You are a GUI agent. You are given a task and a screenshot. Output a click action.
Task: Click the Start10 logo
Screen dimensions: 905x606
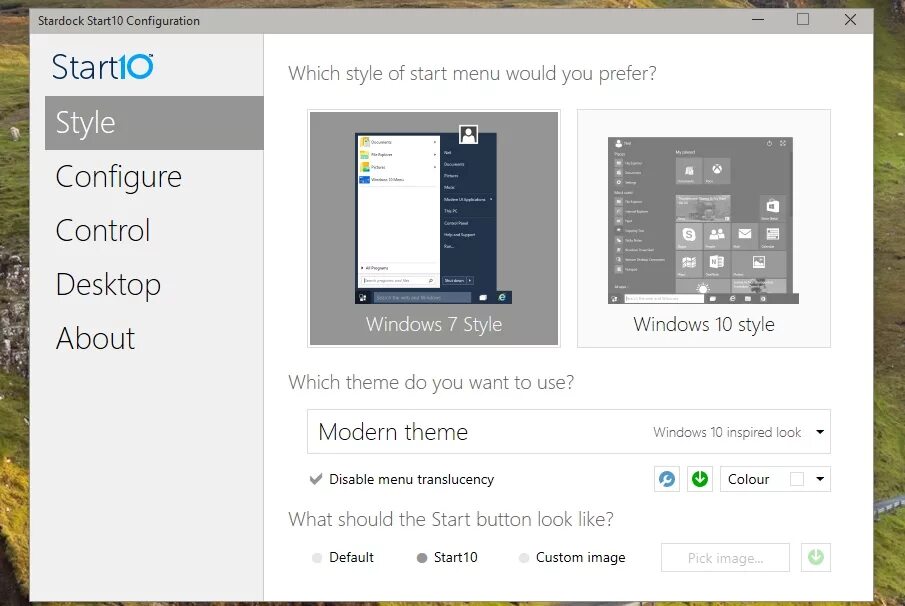coord(103,67)
